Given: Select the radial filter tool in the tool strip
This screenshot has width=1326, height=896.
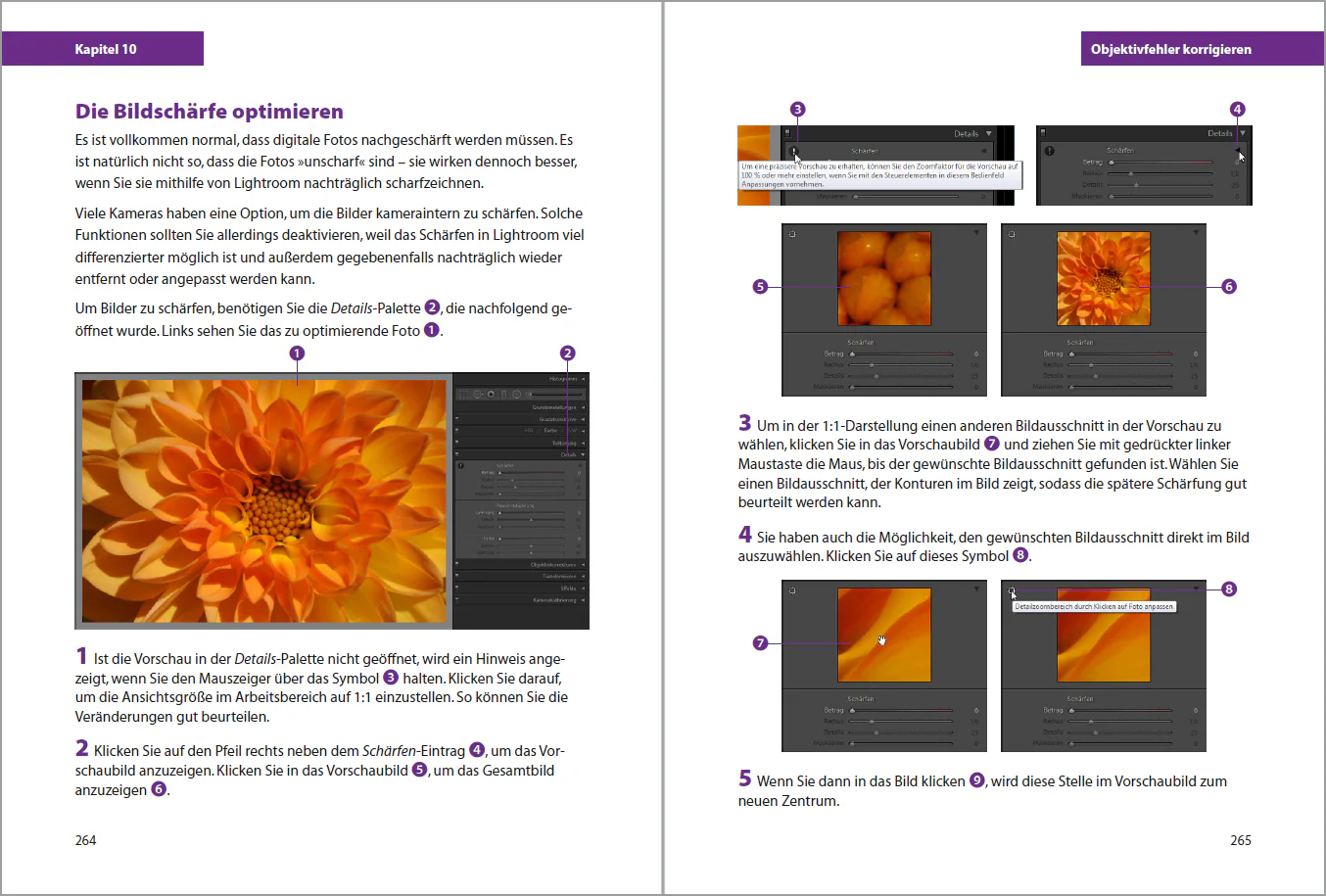Looking at the screenshot, I should pos(516,395).
